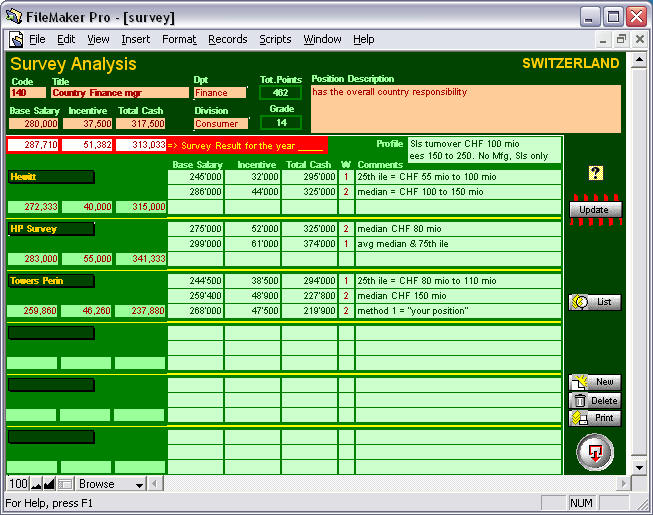The image size is (653, 515).
Task: Open the Scripts menu
Action: (275, 39)
